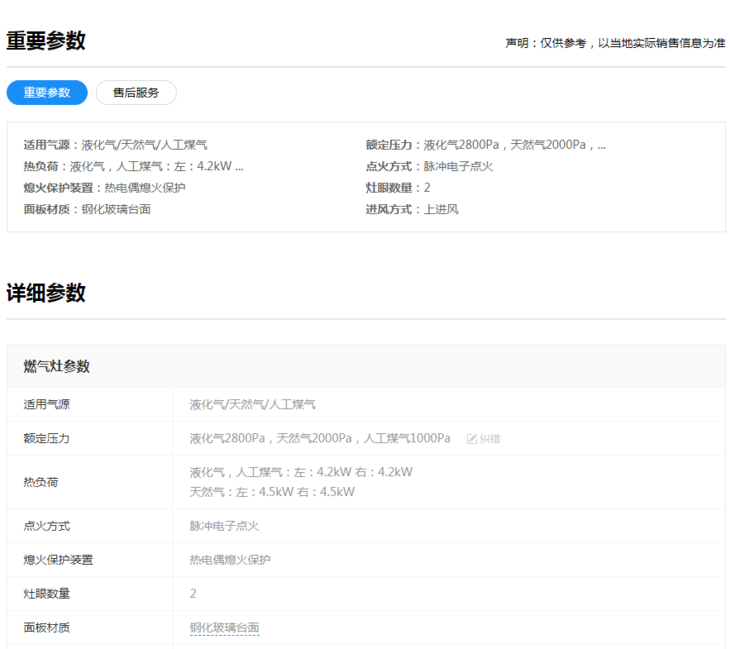Click the 详细参数 heading
Screen dimensions: 730x649
pos(46,293)
